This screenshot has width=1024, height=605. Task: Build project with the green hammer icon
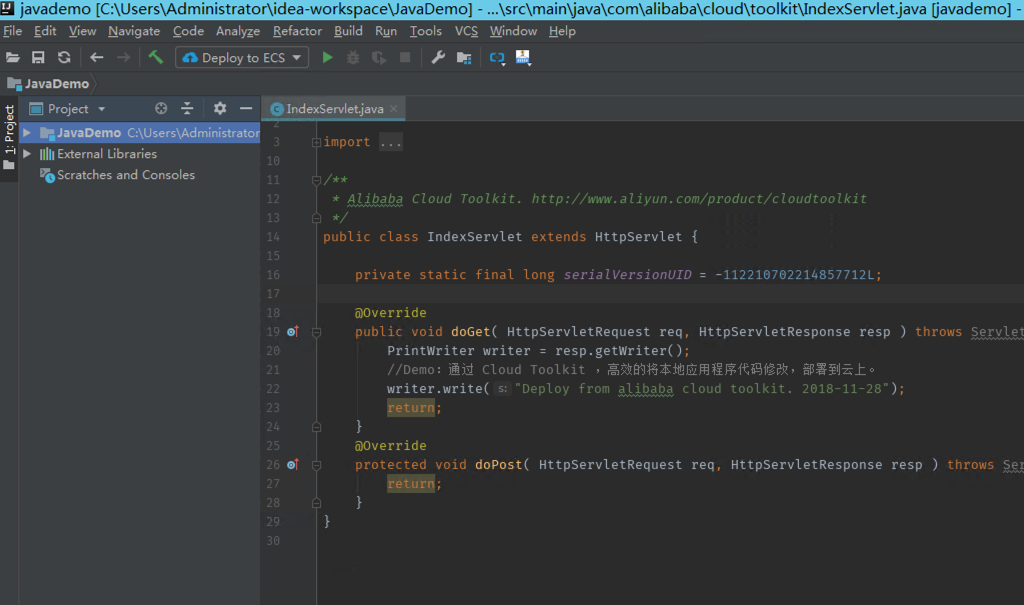click(x=155, y=57)
